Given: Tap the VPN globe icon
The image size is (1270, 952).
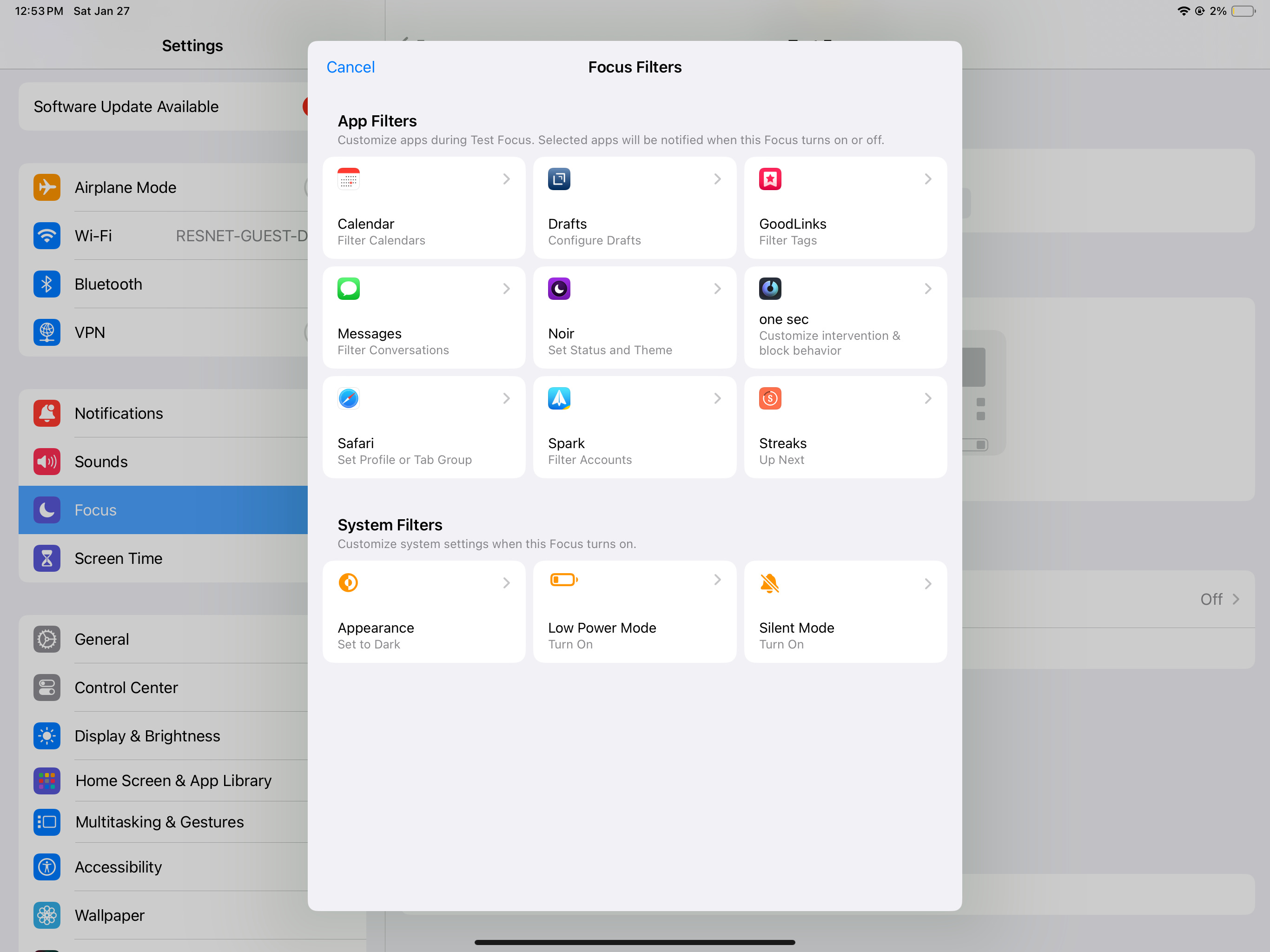Looking at the screenshot, I should click(x=47, y=332).
